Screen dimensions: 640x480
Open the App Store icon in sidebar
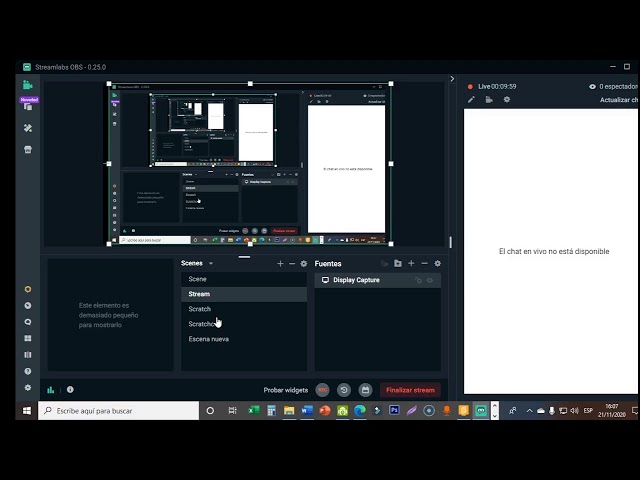tap(28, 149)
